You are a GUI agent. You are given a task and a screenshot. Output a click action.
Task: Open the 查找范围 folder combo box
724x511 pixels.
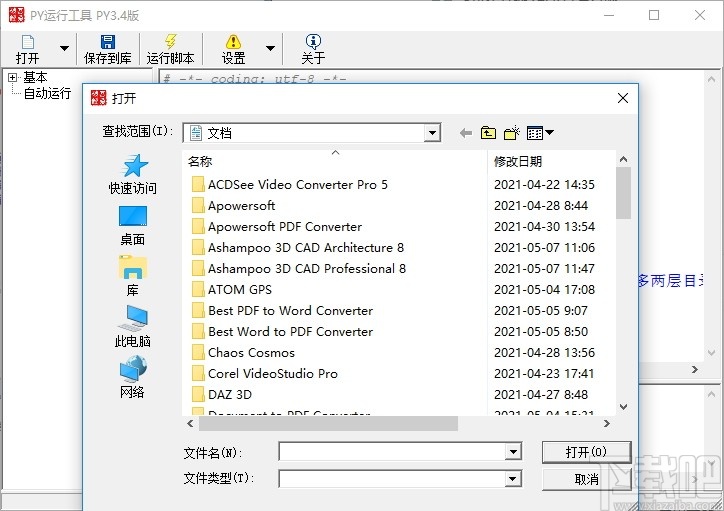click(x=312, y=133)
